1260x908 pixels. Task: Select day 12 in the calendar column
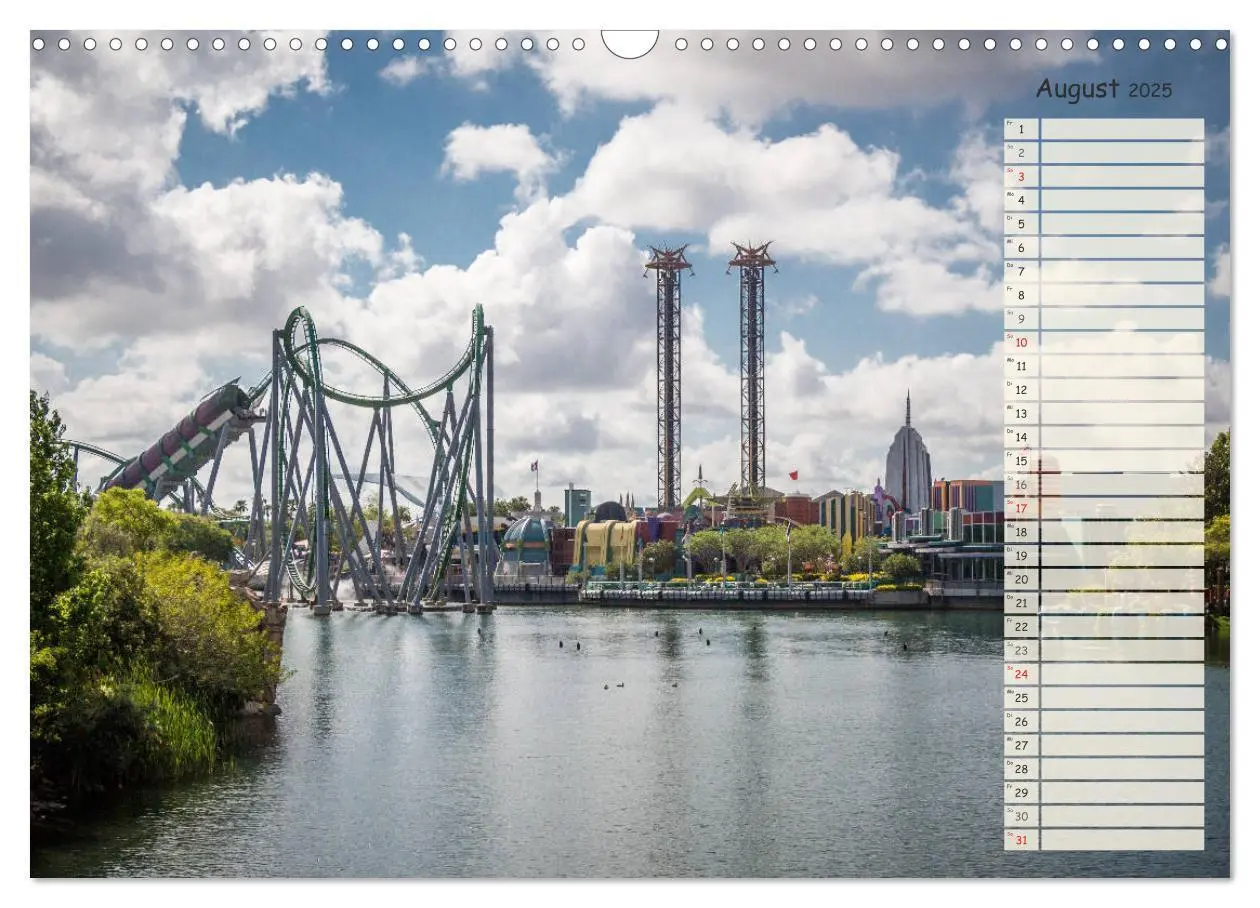(x=1021, y=390)
